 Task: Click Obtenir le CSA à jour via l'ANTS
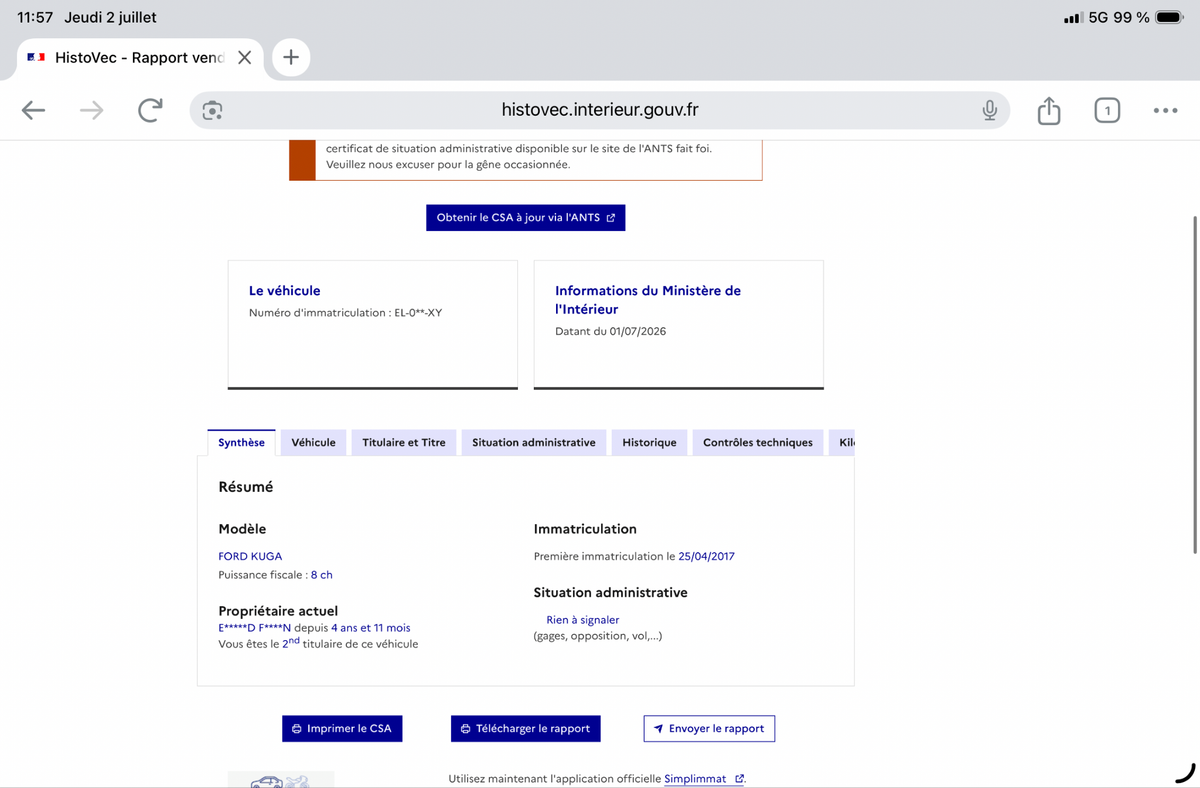click(525, 218)
